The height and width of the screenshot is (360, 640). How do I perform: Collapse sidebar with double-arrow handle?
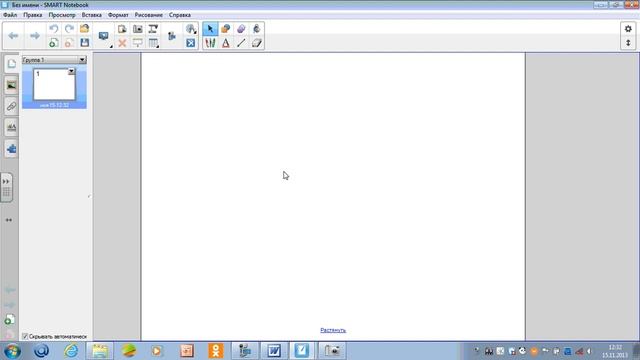(7, 187)
